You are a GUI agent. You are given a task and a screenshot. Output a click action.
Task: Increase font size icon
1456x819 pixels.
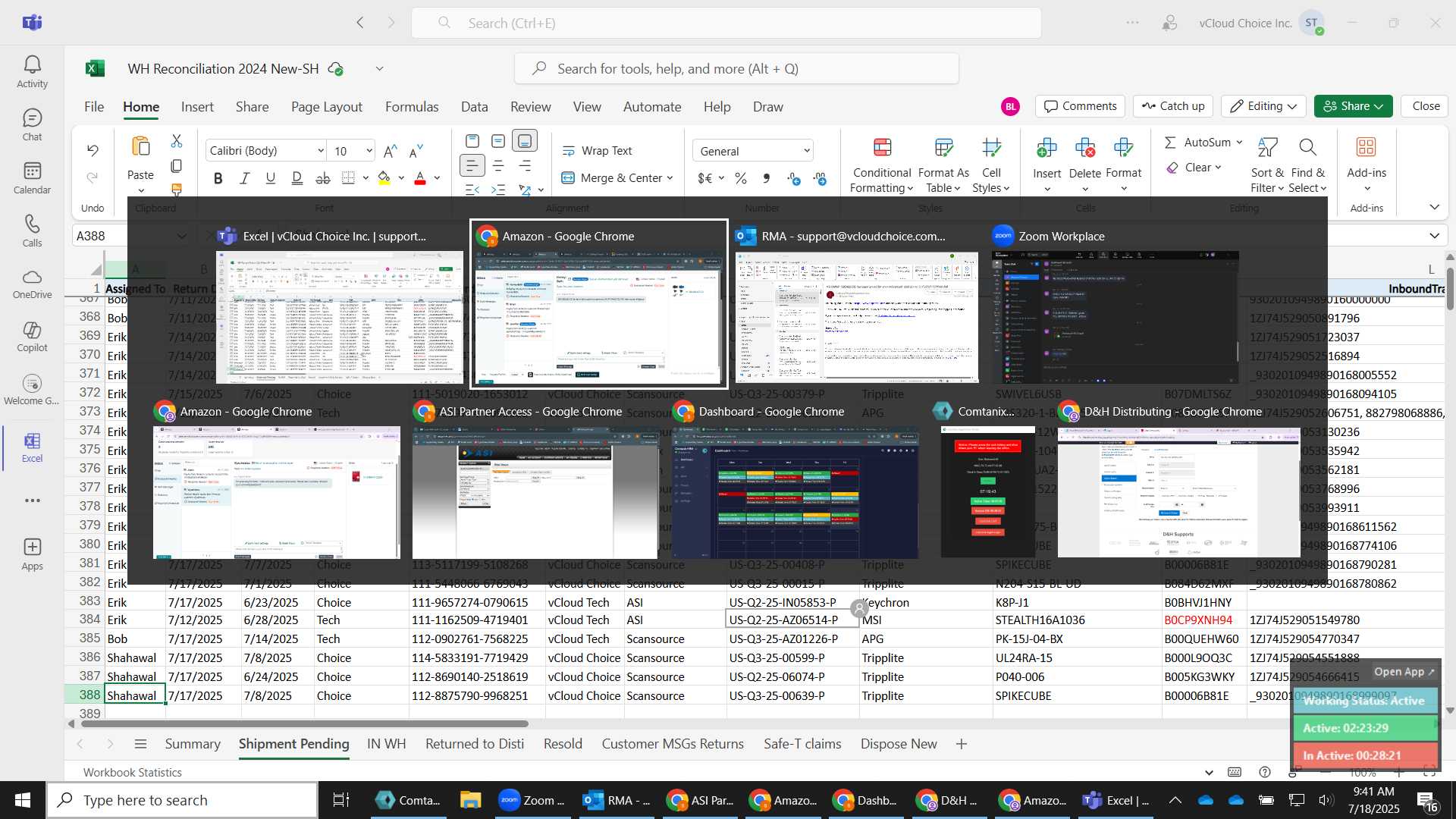tap(391, 151)
